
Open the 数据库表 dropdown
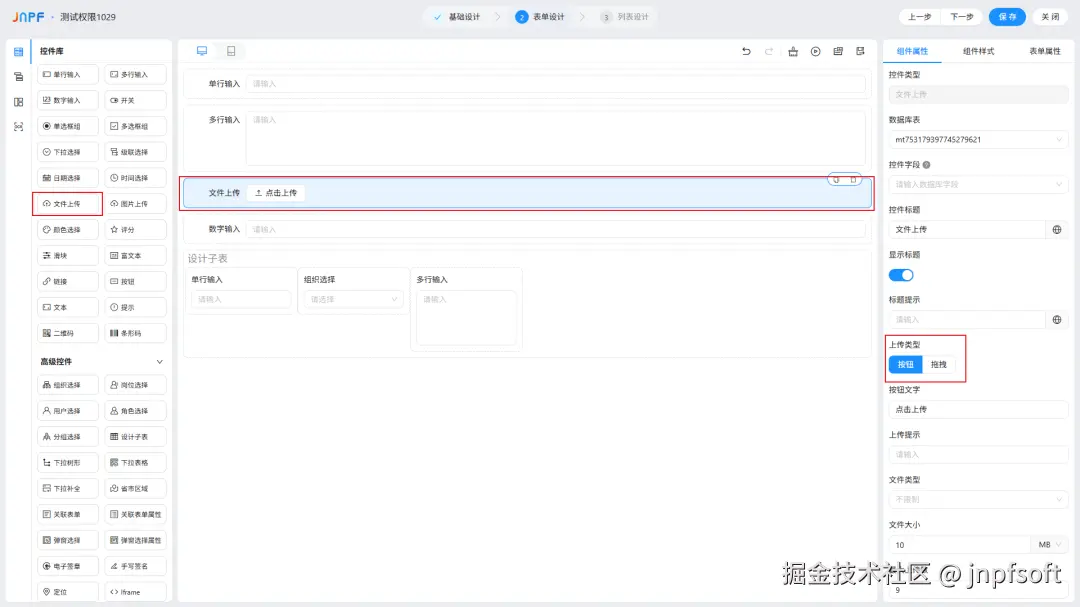coord(977,139)
